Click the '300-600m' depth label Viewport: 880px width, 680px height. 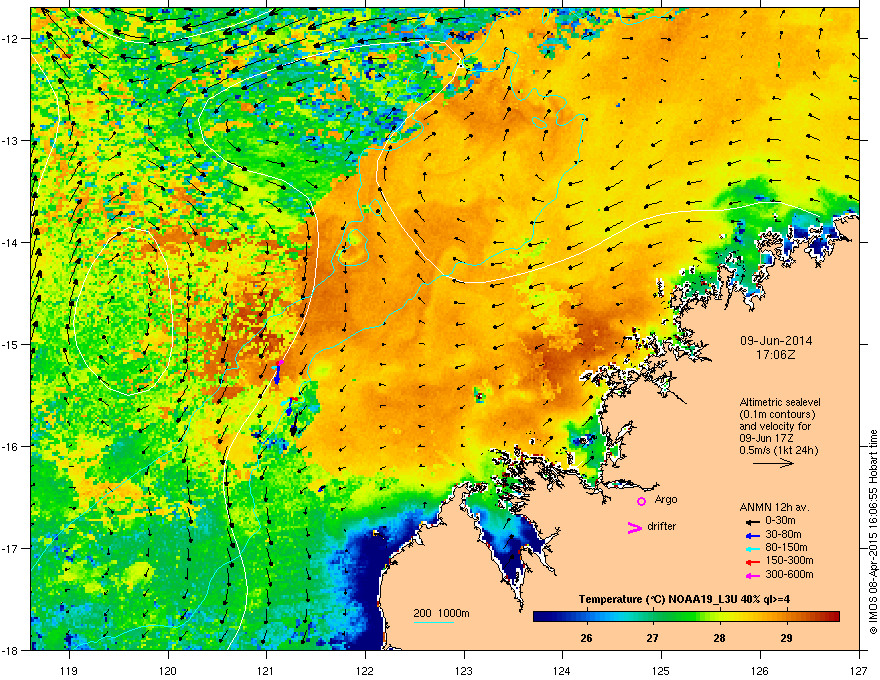point(789,574)
